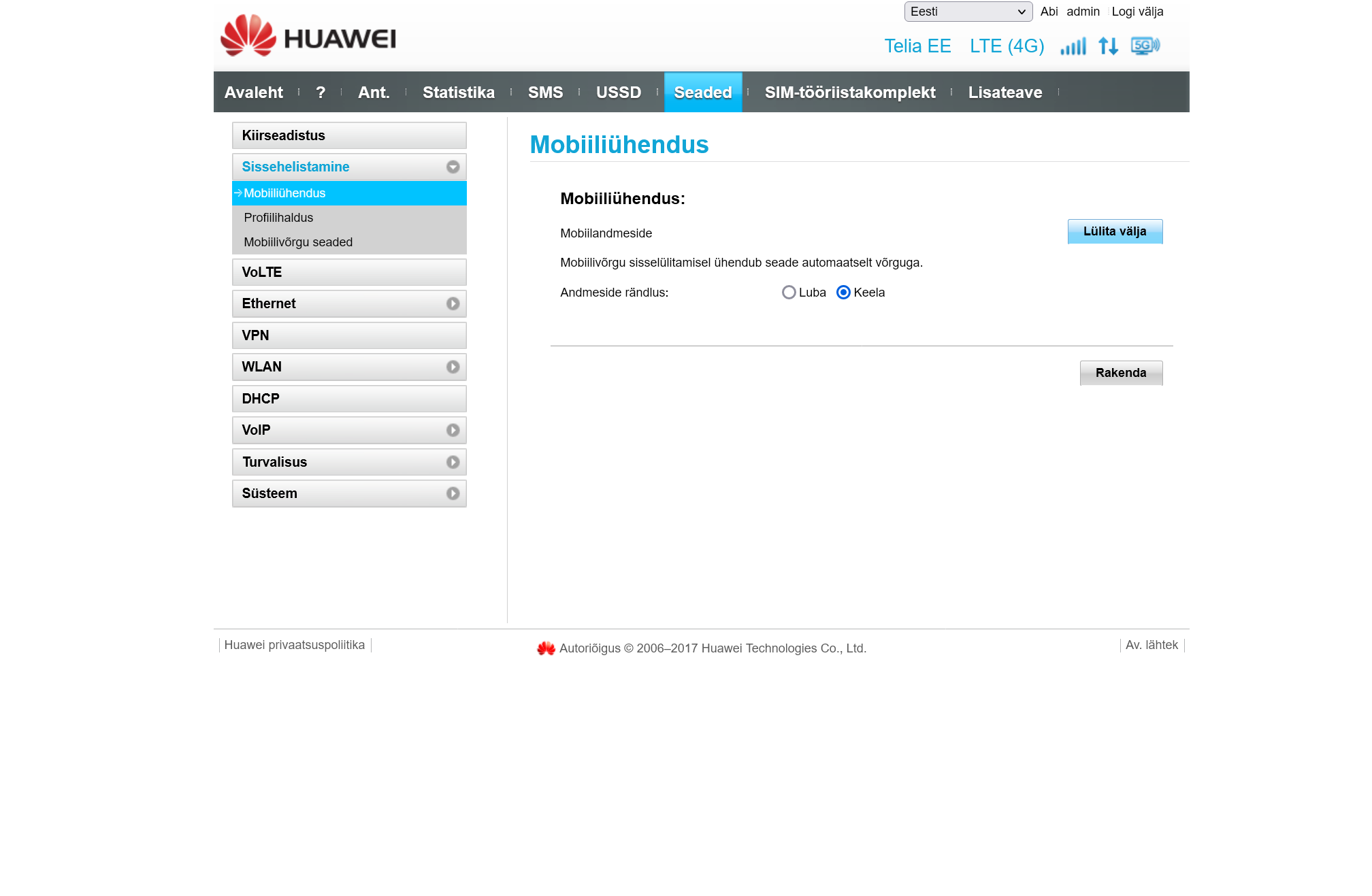The height and width of the screenshot is (896, 1372).
Task: Click the Mobiilandmeside label
Action: click(x=606, y=233)
